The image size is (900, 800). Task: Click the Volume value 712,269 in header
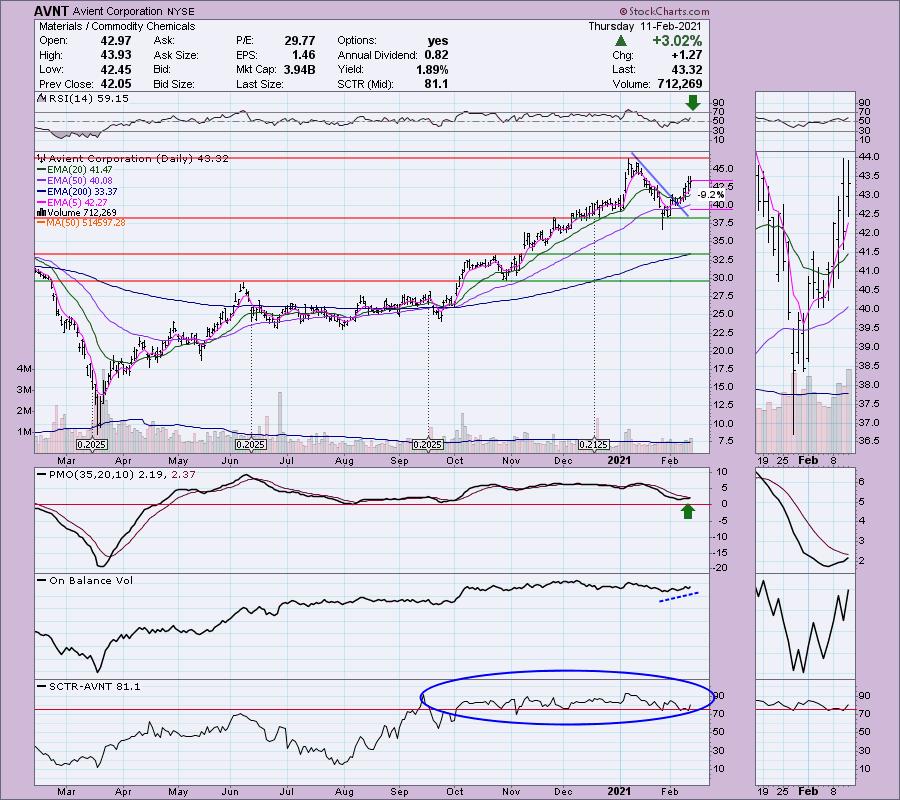[x=680, y=84]
